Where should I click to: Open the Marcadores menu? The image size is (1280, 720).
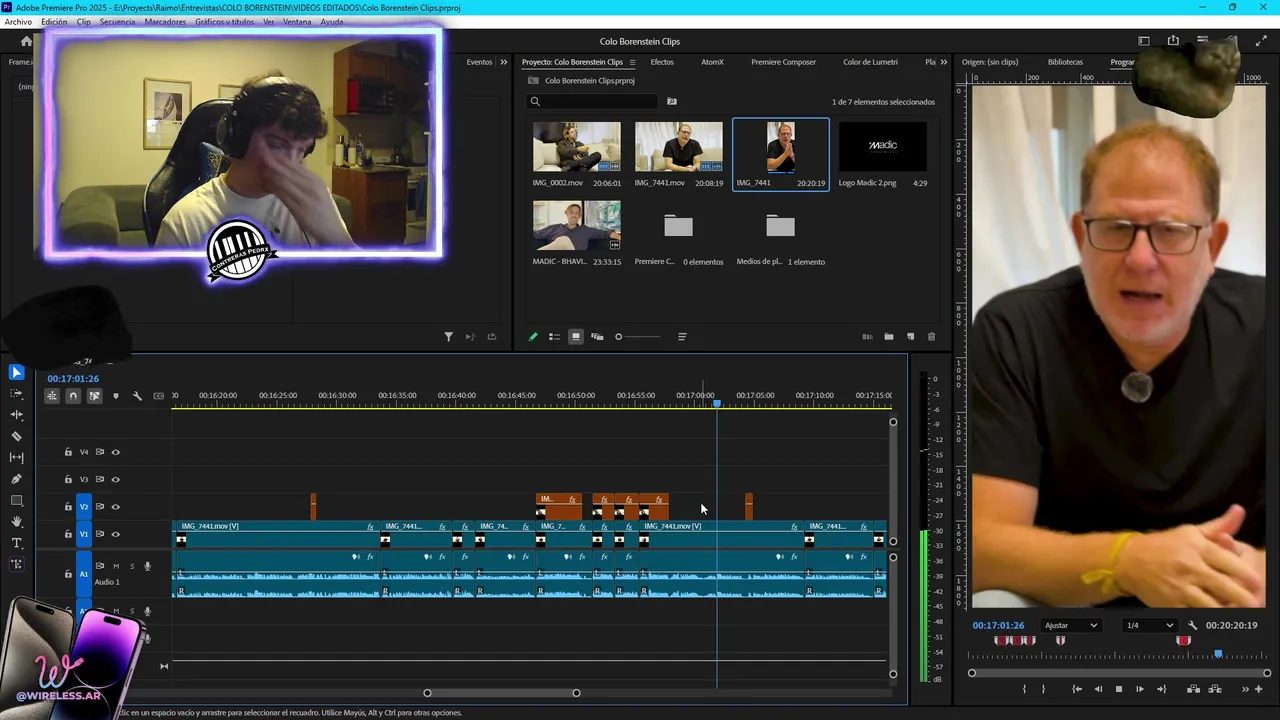click(164, 21)
